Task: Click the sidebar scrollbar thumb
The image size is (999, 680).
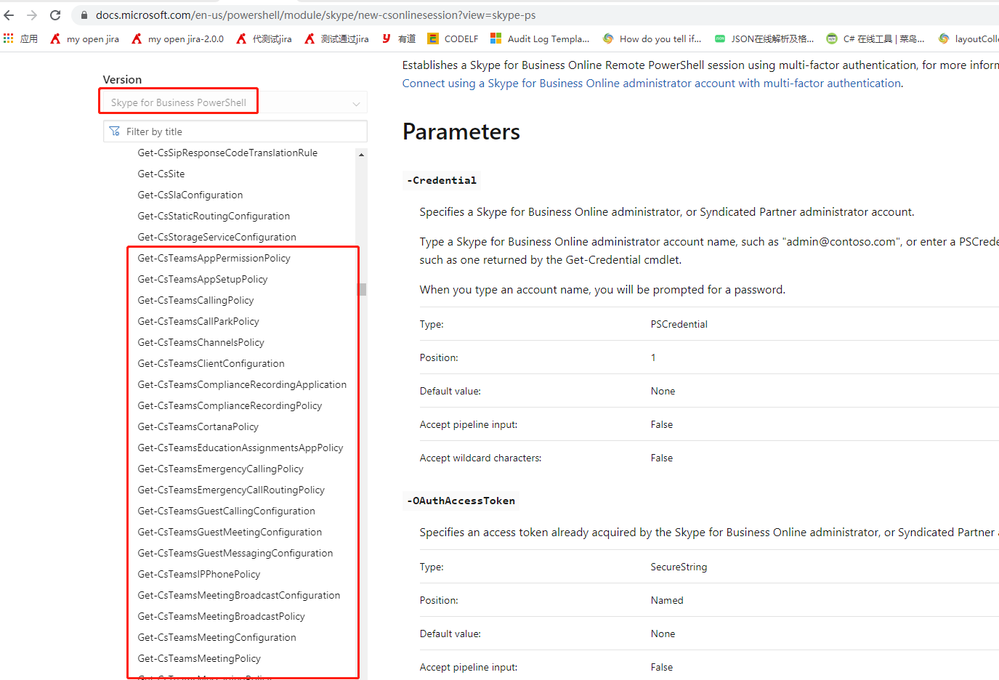Action: [x=363, y=289]
